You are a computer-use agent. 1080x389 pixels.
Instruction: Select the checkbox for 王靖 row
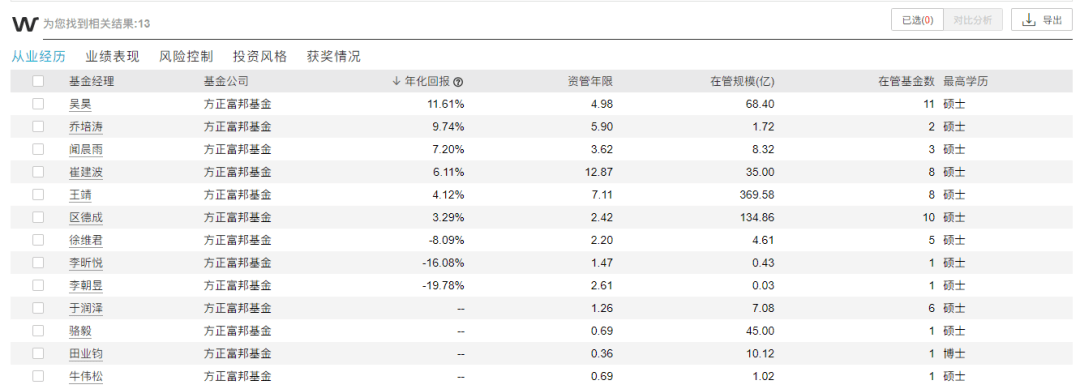[38, 195]
